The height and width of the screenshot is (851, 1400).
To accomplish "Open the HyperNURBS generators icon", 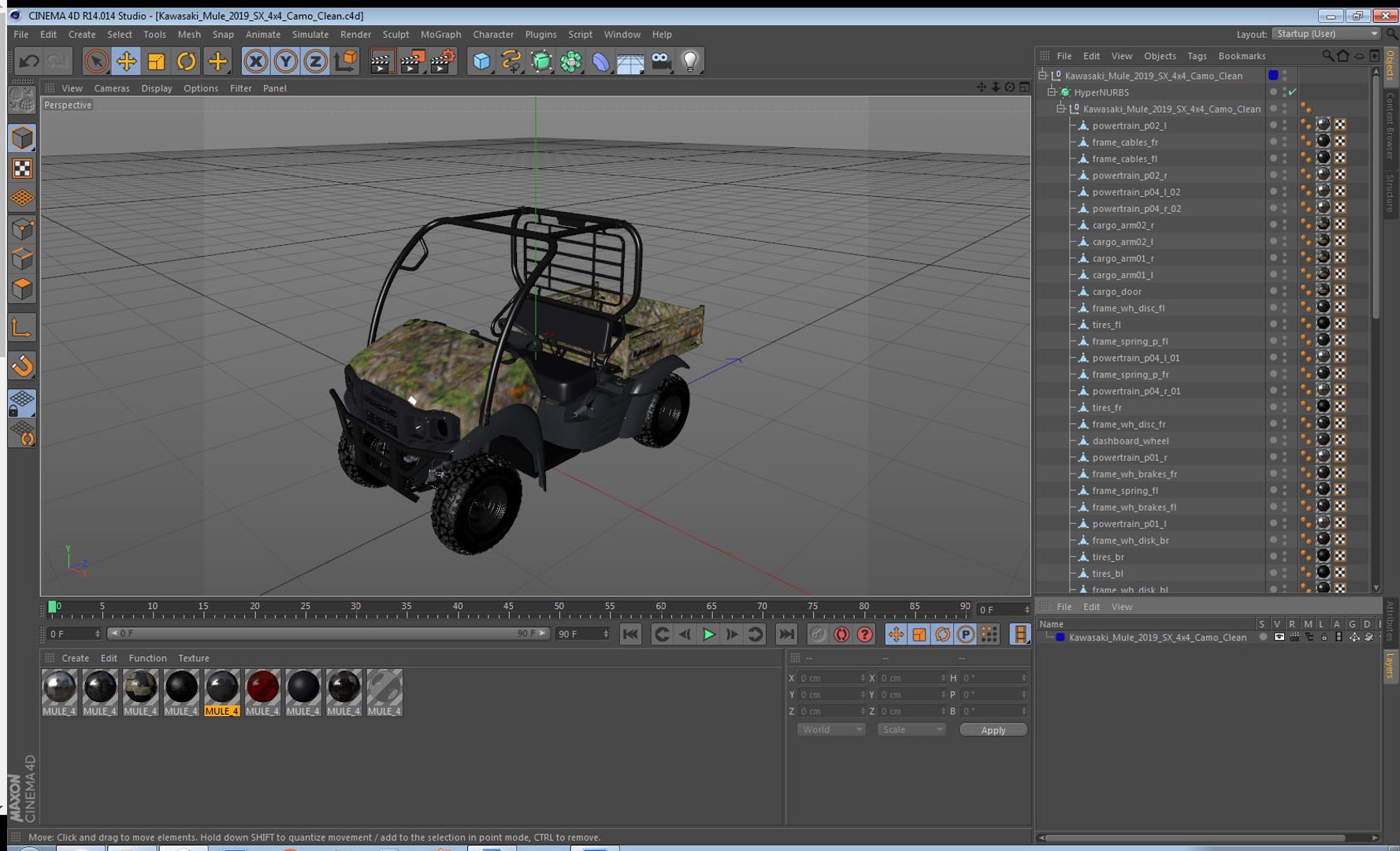I will point(541,61).
